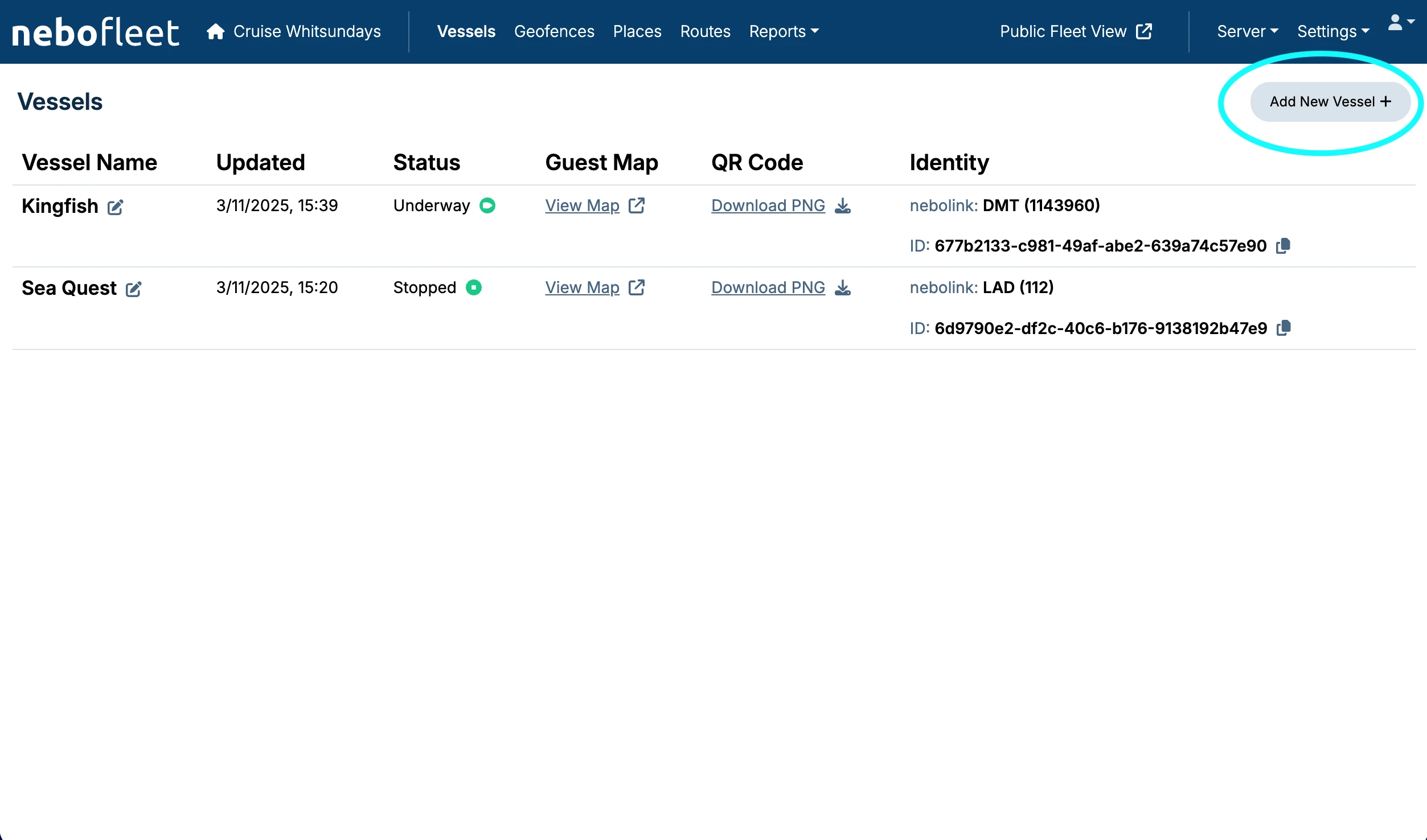Viewport: 1427px width, 840px height.
Task: Copy the Kingfish vessel ID with the clipboard icon
Action: click(x=1283, y=246)
